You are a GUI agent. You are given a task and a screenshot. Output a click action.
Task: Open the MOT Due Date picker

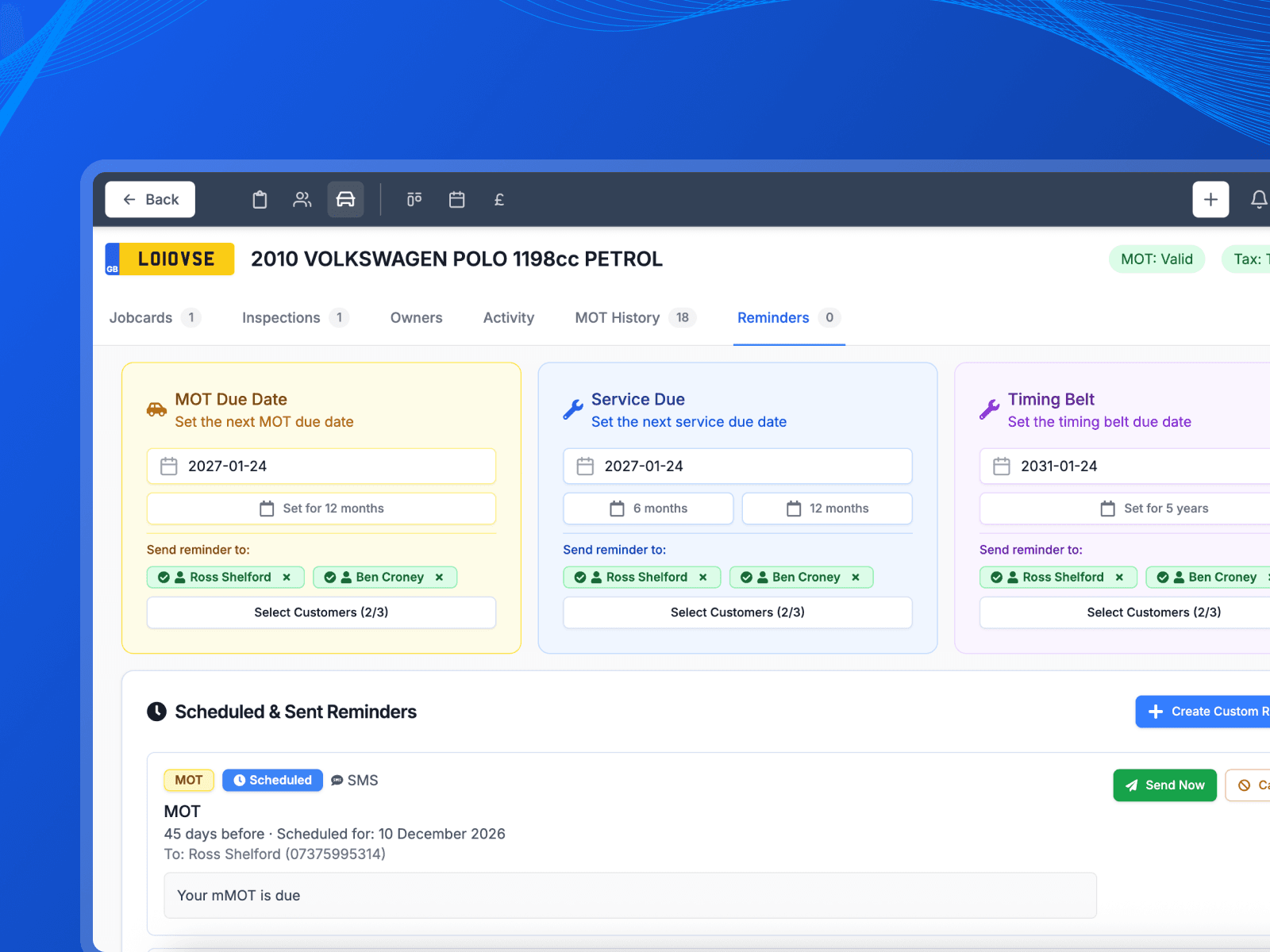(x=321, y=466)
